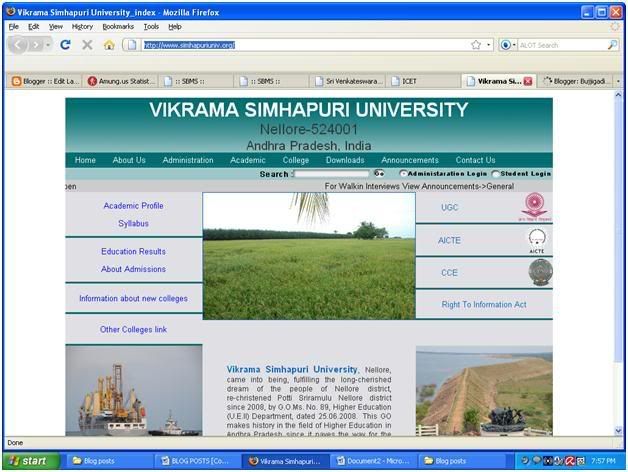Viewport: 628px width, 472px height.
Task: Open Contact Us in site navigation
Action: [x=475, y=160]
